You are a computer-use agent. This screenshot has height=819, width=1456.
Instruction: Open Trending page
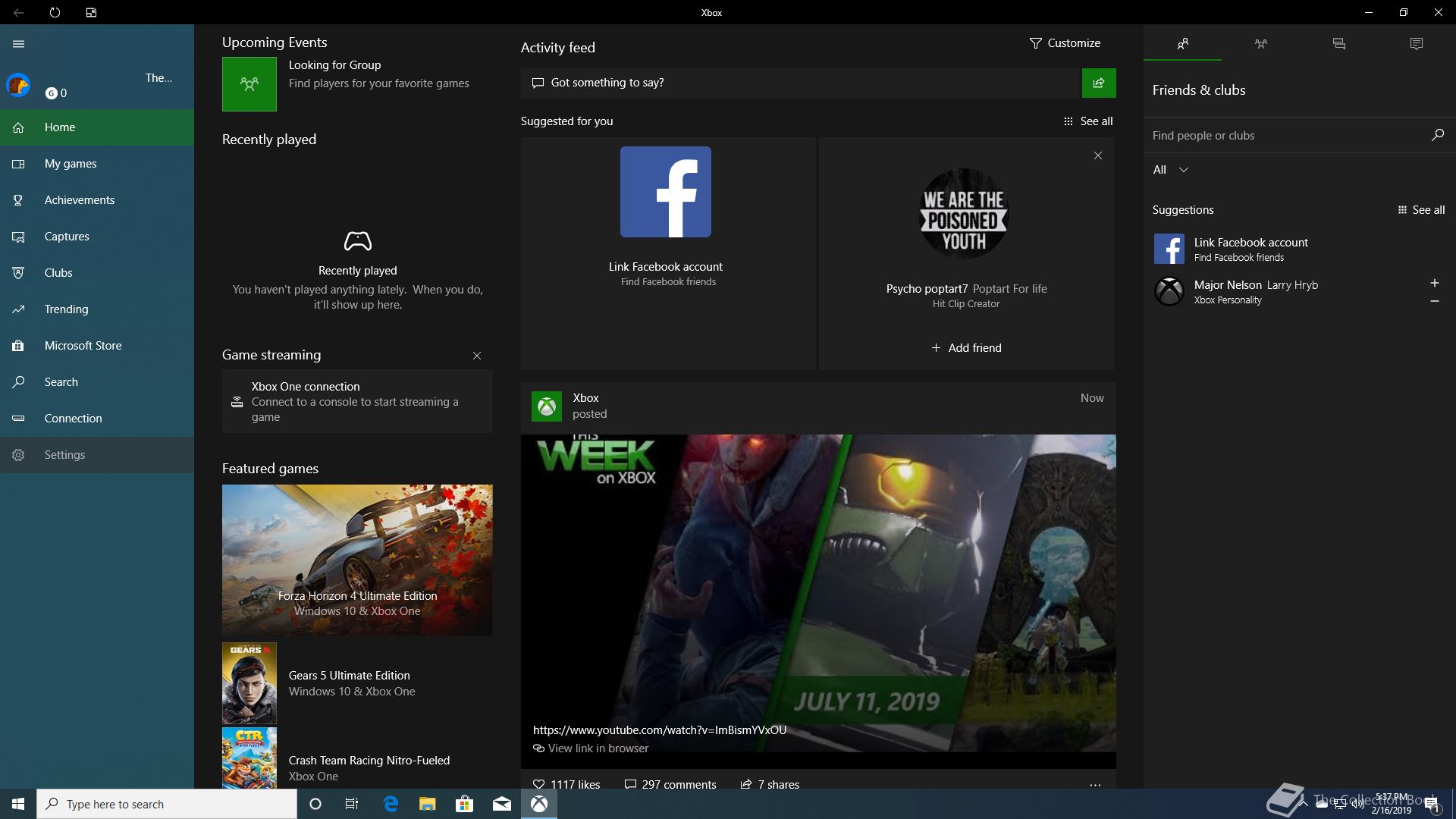(x=97, y=309)
